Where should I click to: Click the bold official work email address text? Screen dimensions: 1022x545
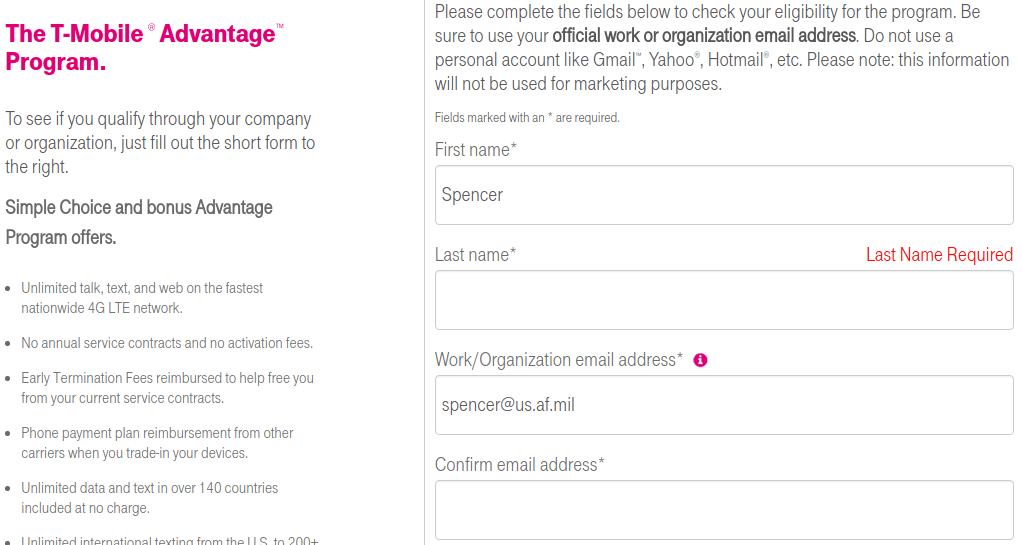coord(704,36)
